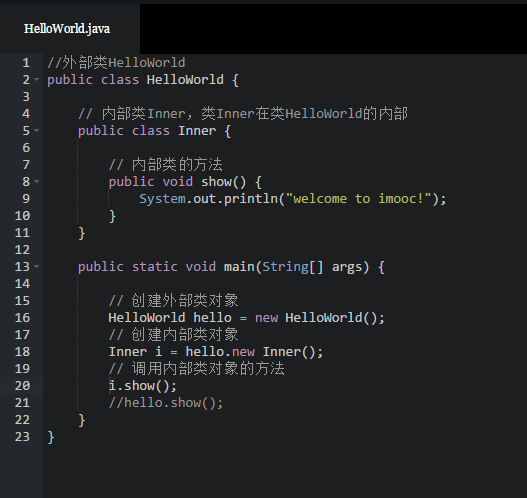Click the closing brace on line 23
The image size is (527, 498).
pyautogui.click(x=51, y=437)
